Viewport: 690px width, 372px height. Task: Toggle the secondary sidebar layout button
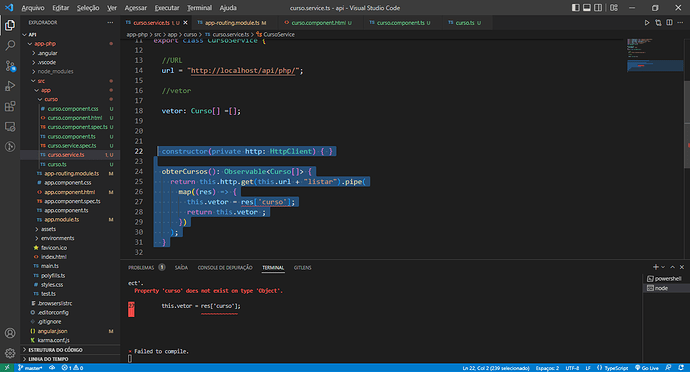[598, 7]
